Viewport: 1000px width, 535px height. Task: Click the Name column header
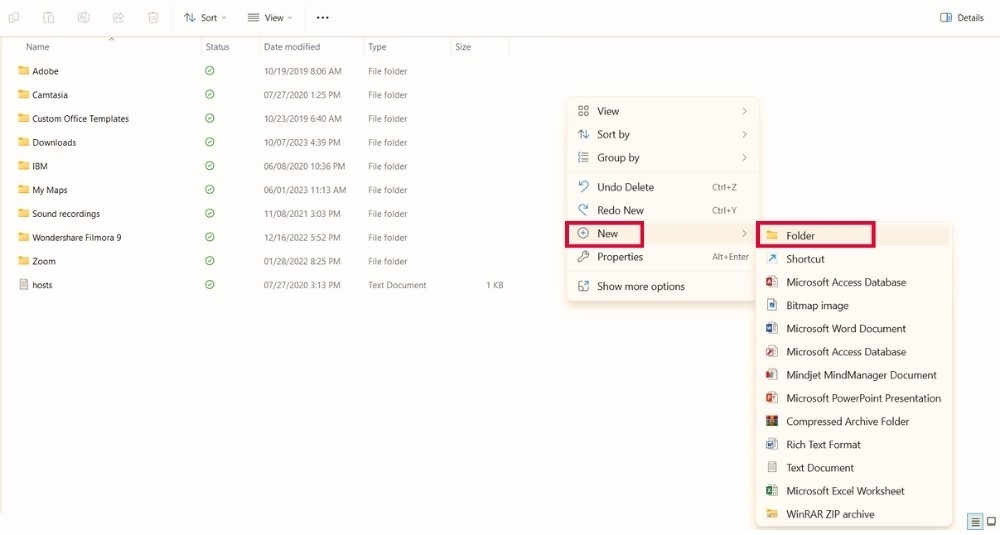tap(38, 47)
